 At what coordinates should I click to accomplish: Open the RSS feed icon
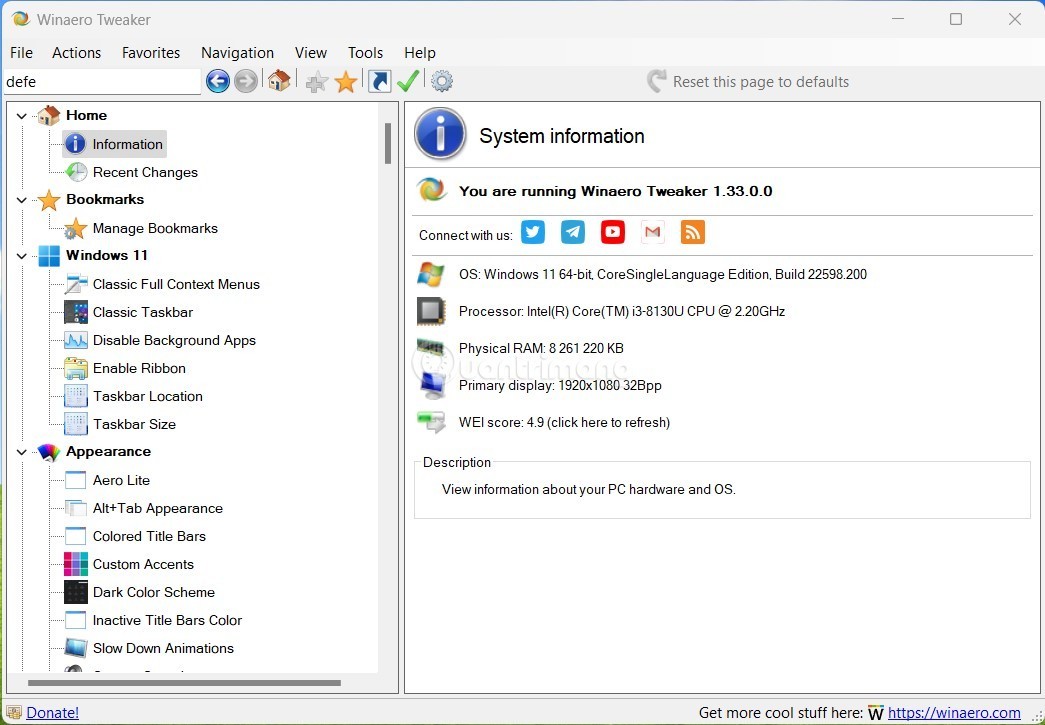[x=693, y=233]
